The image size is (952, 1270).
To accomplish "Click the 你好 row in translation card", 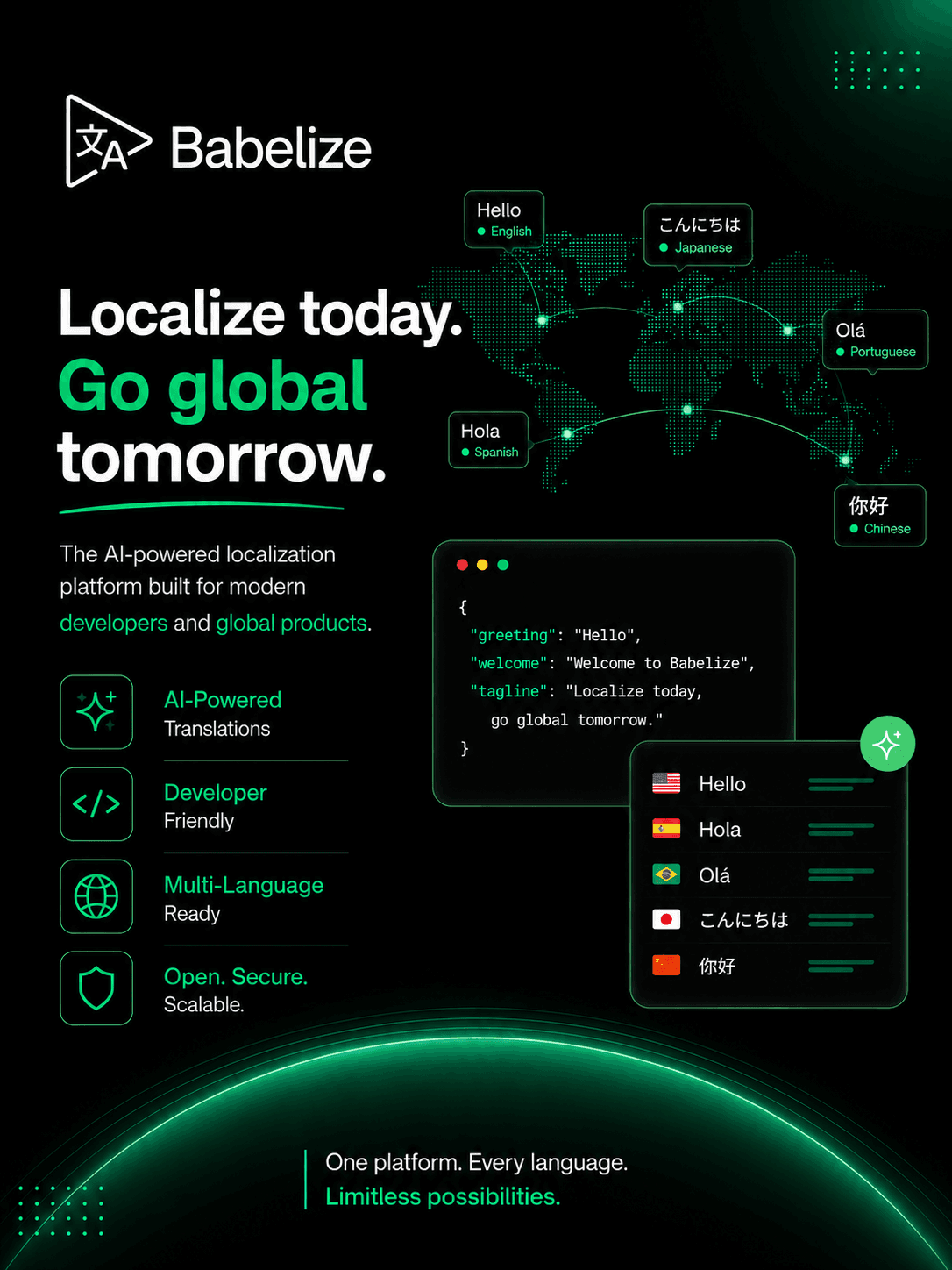I will [769, 965].
